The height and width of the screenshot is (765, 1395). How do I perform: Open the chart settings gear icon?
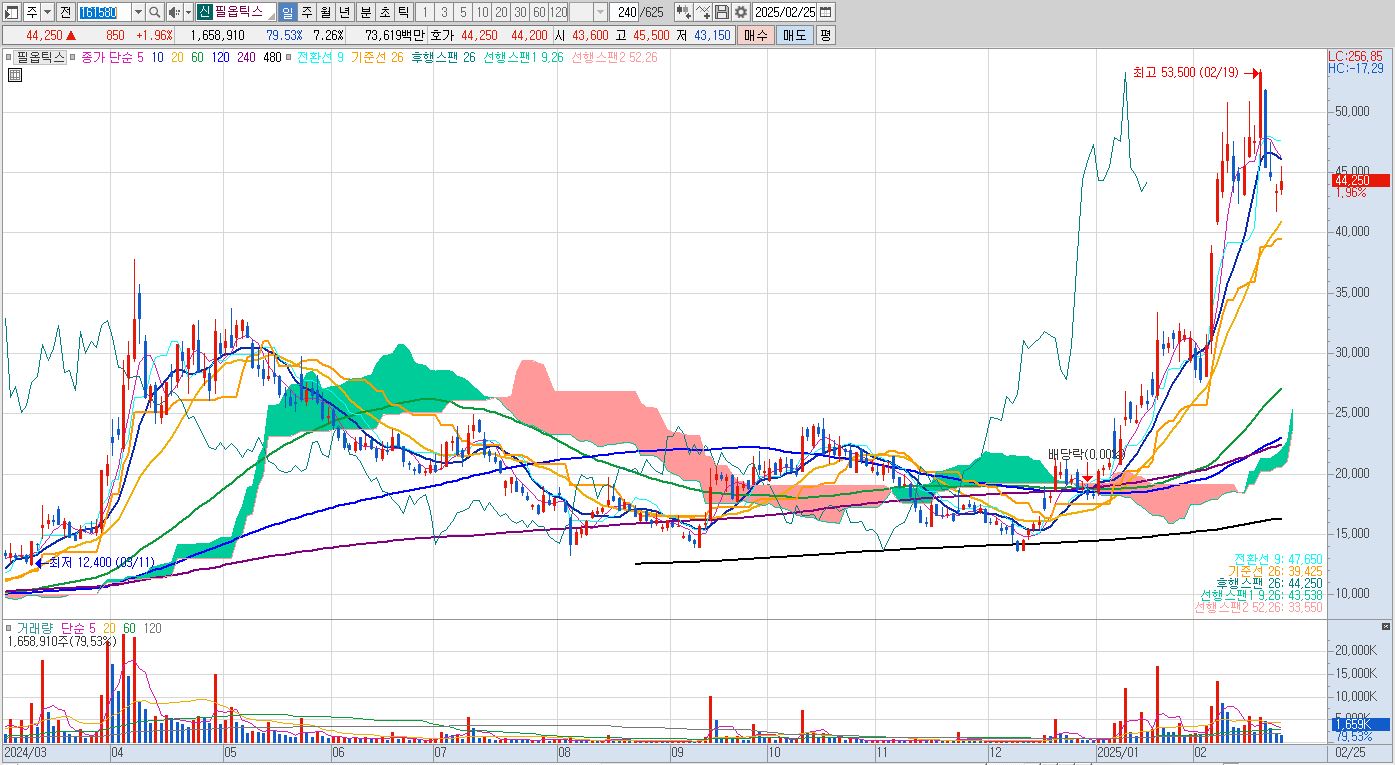740,12
